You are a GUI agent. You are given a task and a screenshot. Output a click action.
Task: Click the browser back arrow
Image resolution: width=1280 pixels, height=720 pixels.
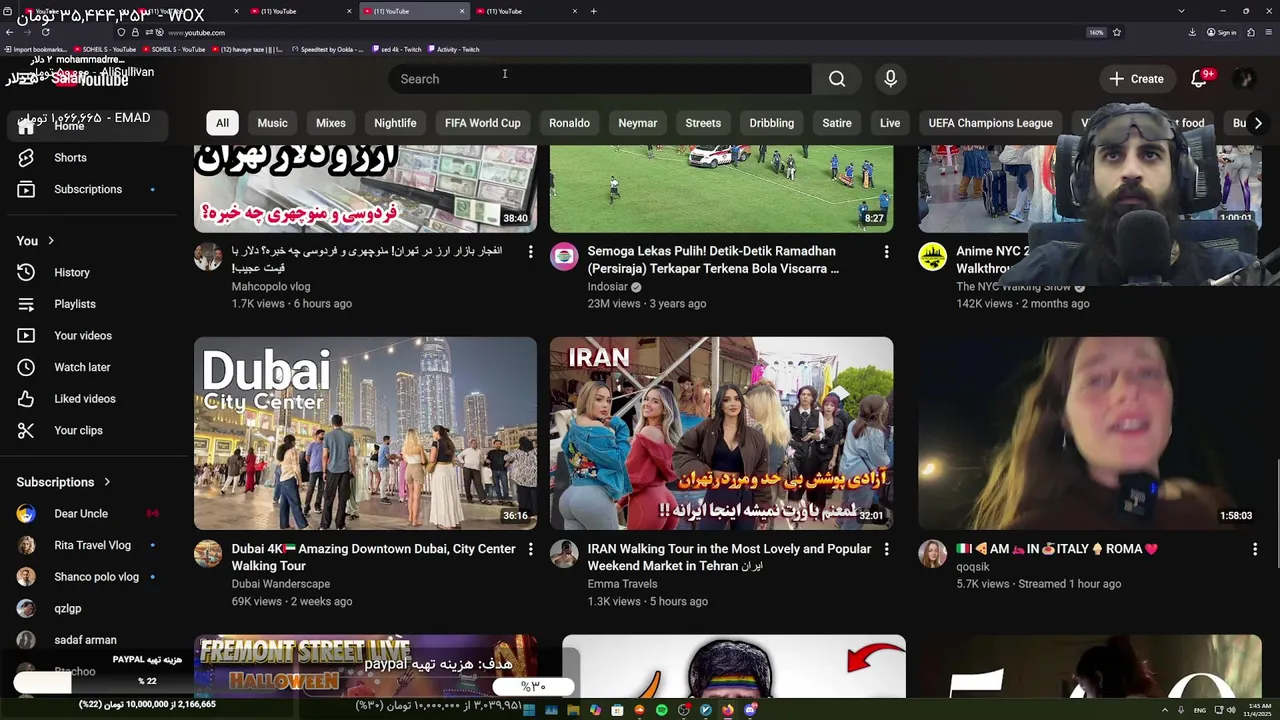(10, 32)
